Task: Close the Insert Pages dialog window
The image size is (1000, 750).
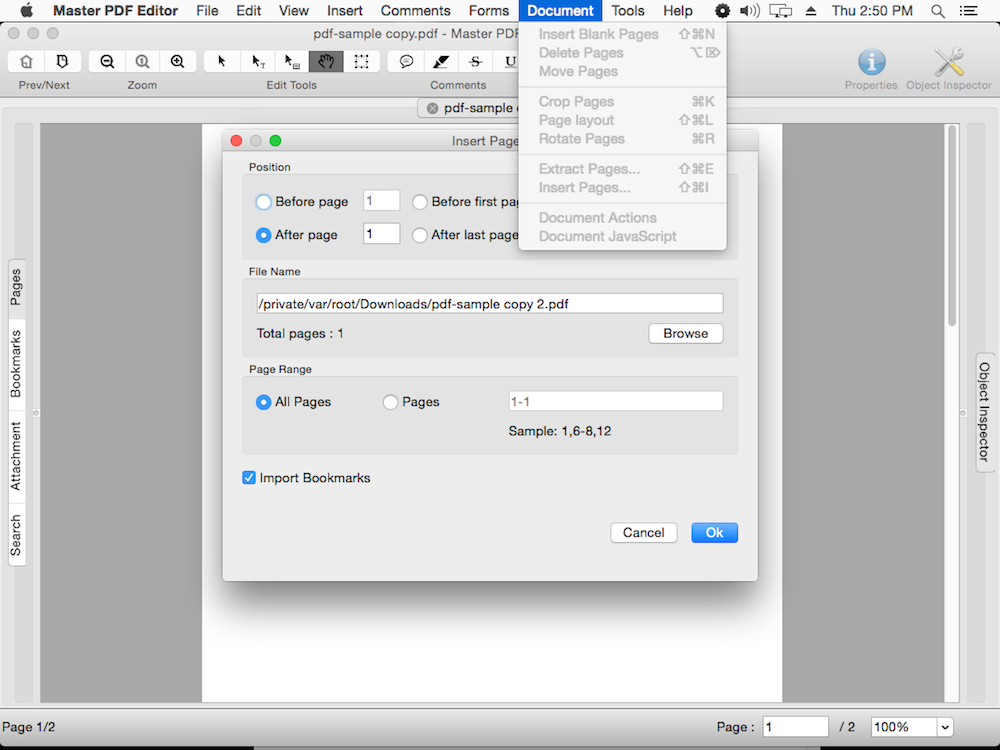Action: [236, 141]
